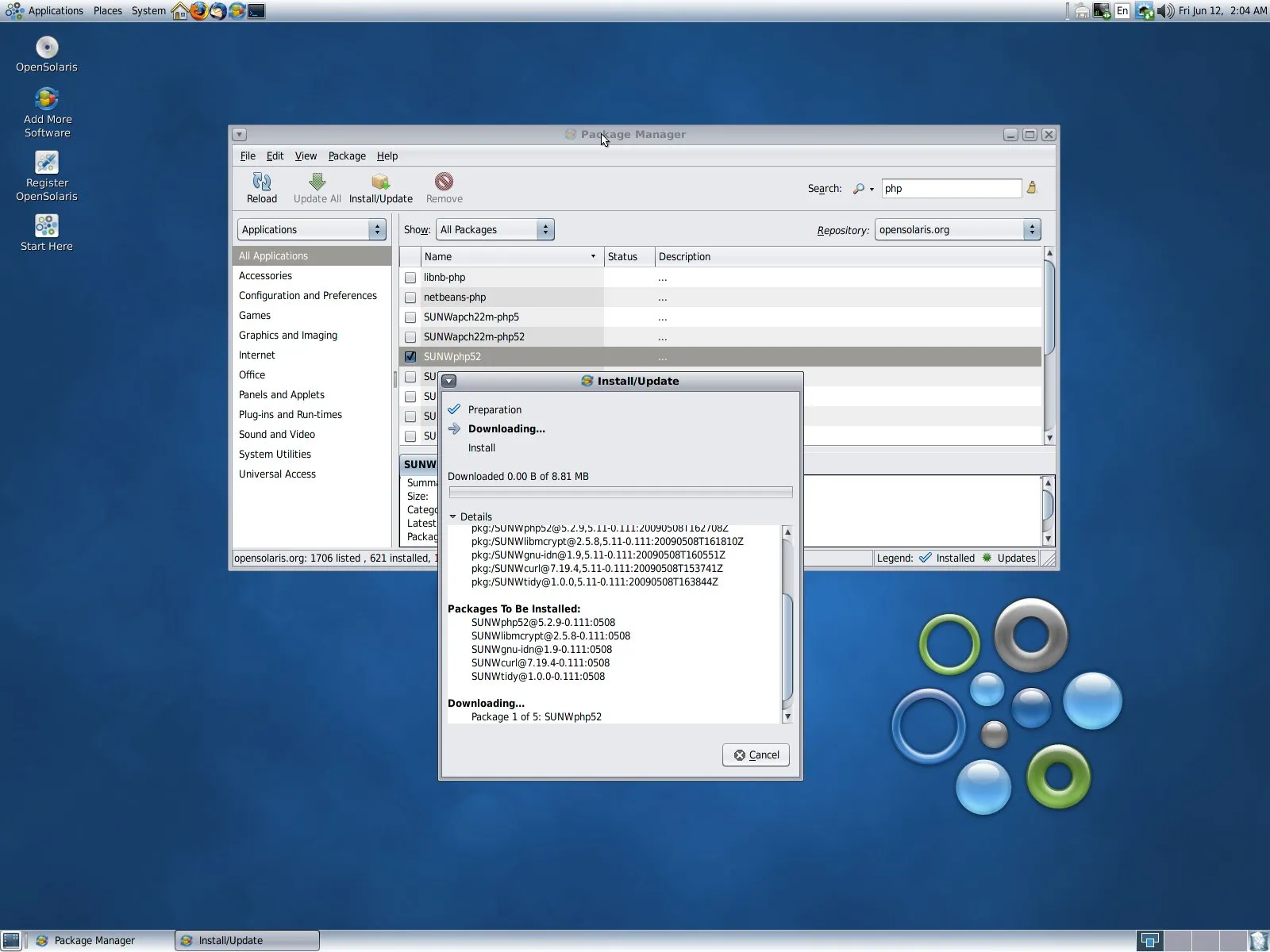Open the Applications category dropdown
This screenshot has width=1270, height=952.
pyautogui.click(x=311, y=230)
